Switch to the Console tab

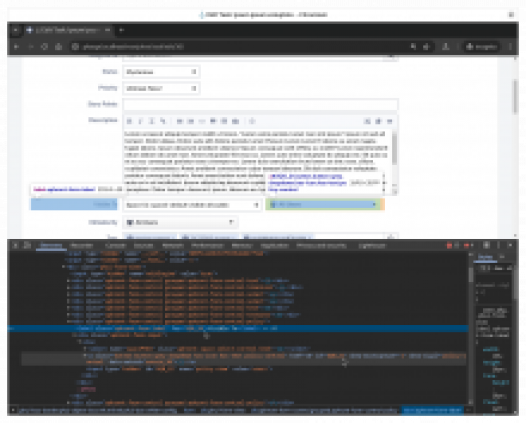coord(115,246)
